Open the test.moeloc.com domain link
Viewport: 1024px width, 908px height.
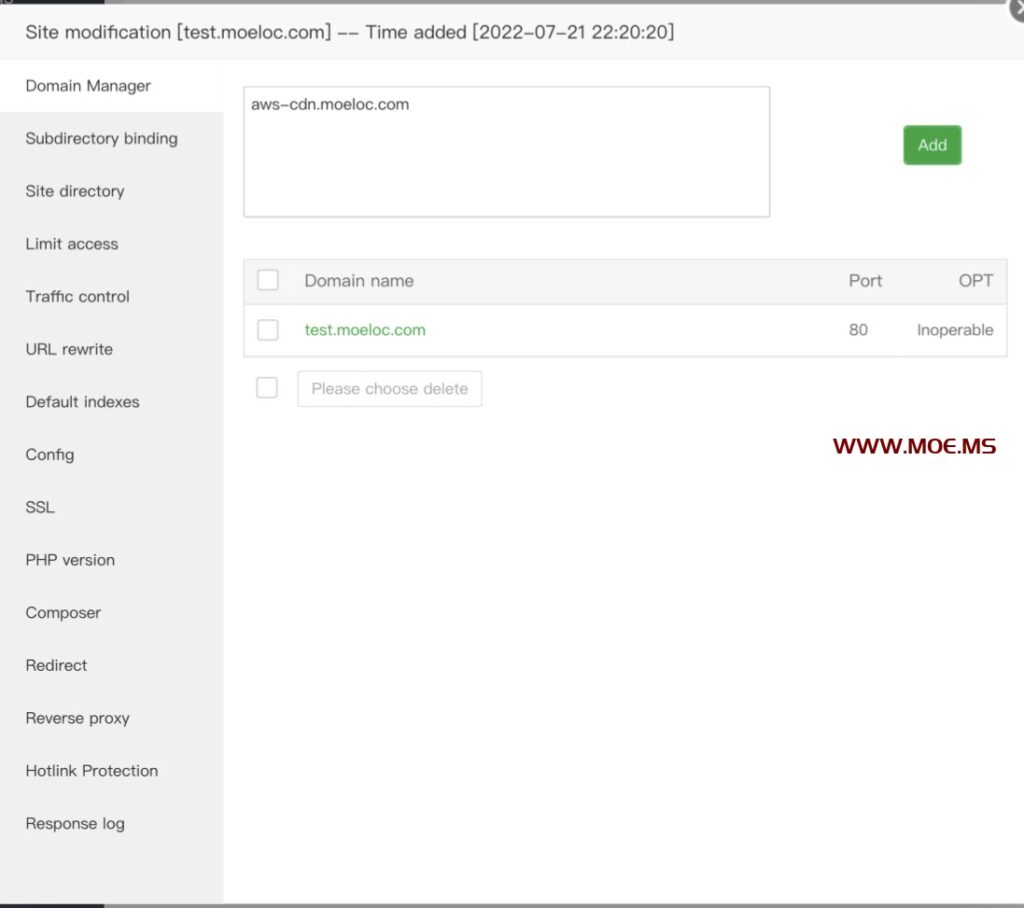[365, 330]
